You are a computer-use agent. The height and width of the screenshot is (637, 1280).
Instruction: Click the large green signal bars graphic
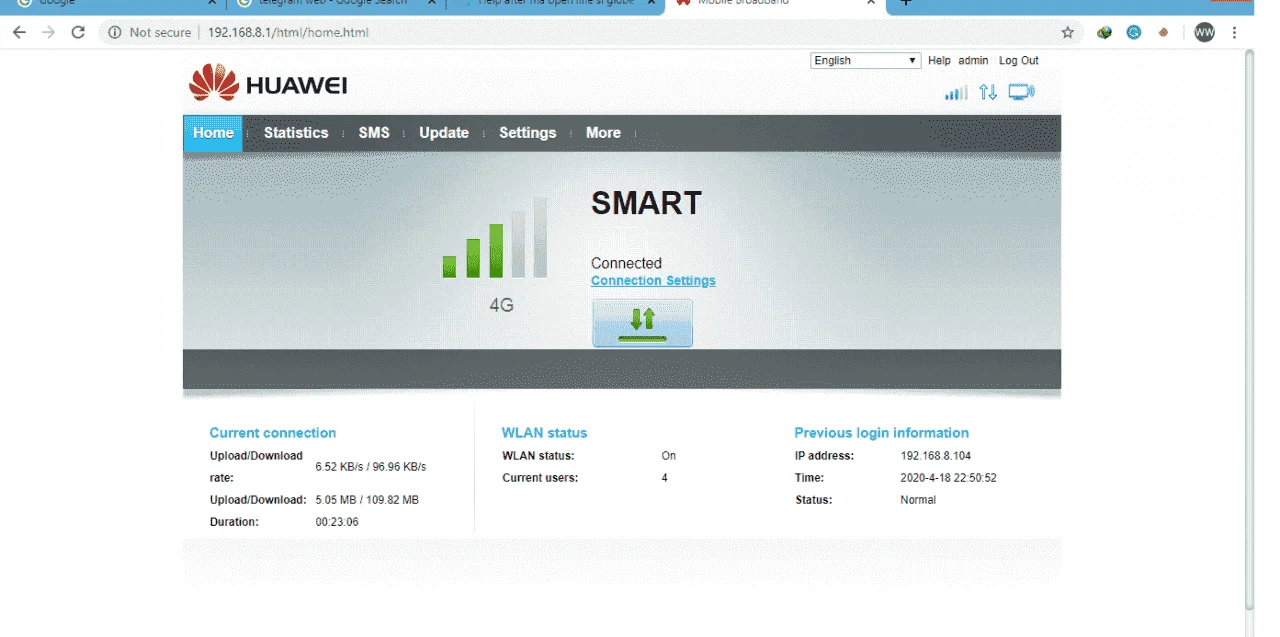click(495, 237)
